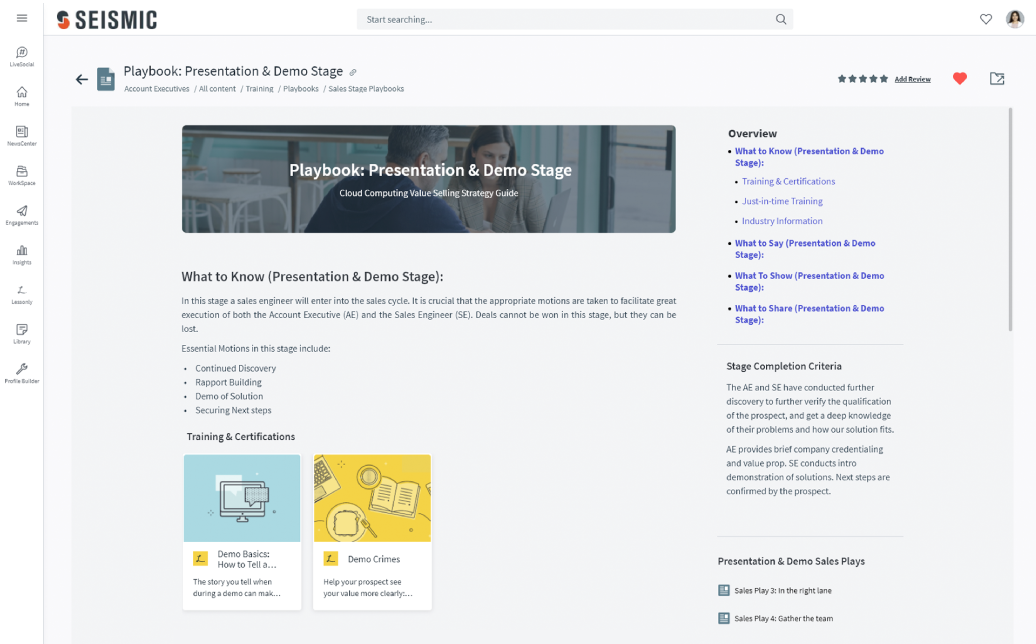Jump to What to Know overview link
Screen dimensions: 1036x644
809,157
